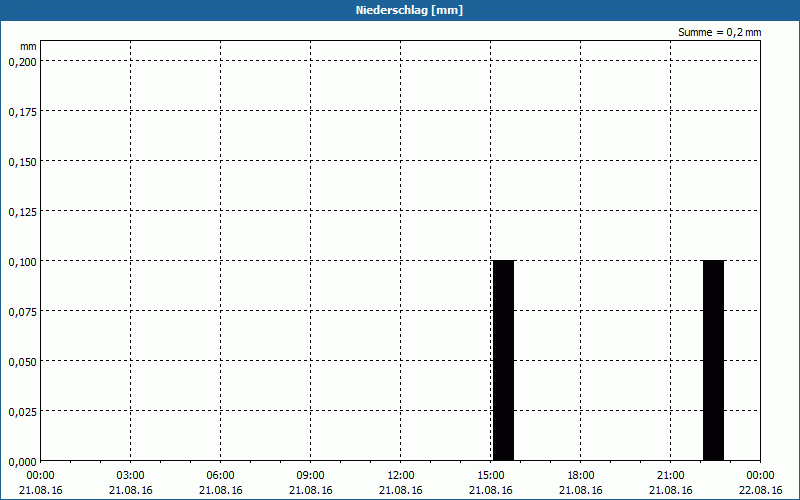Select the 0,075 y-axis value
800x500 pixels.
22,311
